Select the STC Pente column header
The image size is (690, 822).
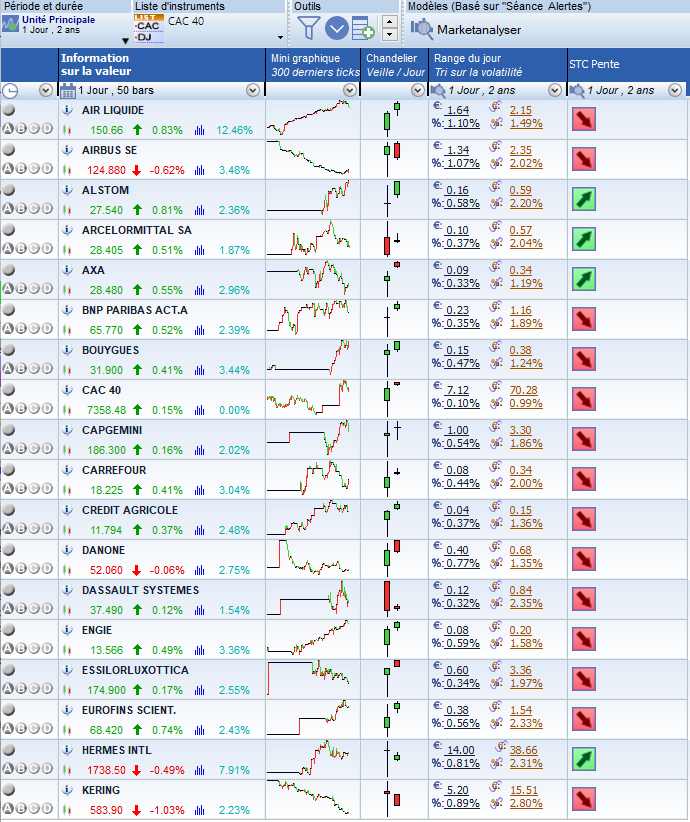(627, 65)
